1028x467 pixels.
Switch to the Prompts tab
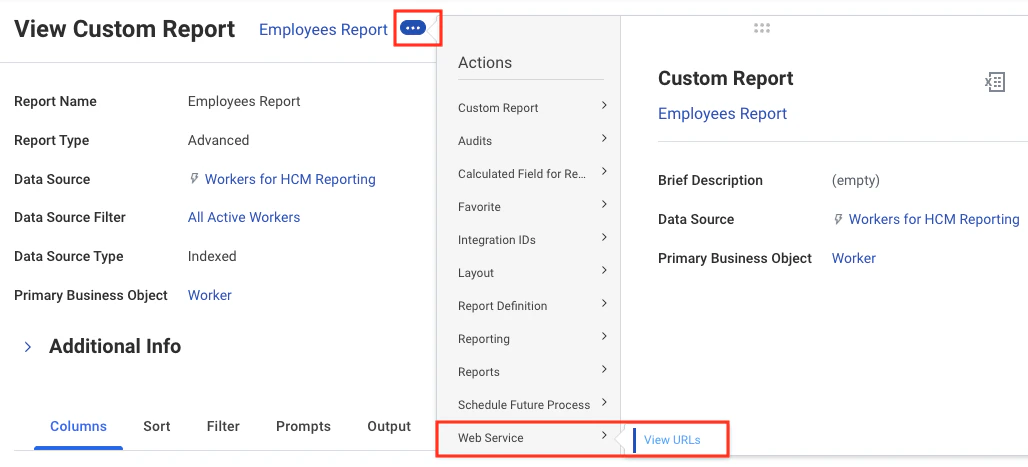click(303, 426)
